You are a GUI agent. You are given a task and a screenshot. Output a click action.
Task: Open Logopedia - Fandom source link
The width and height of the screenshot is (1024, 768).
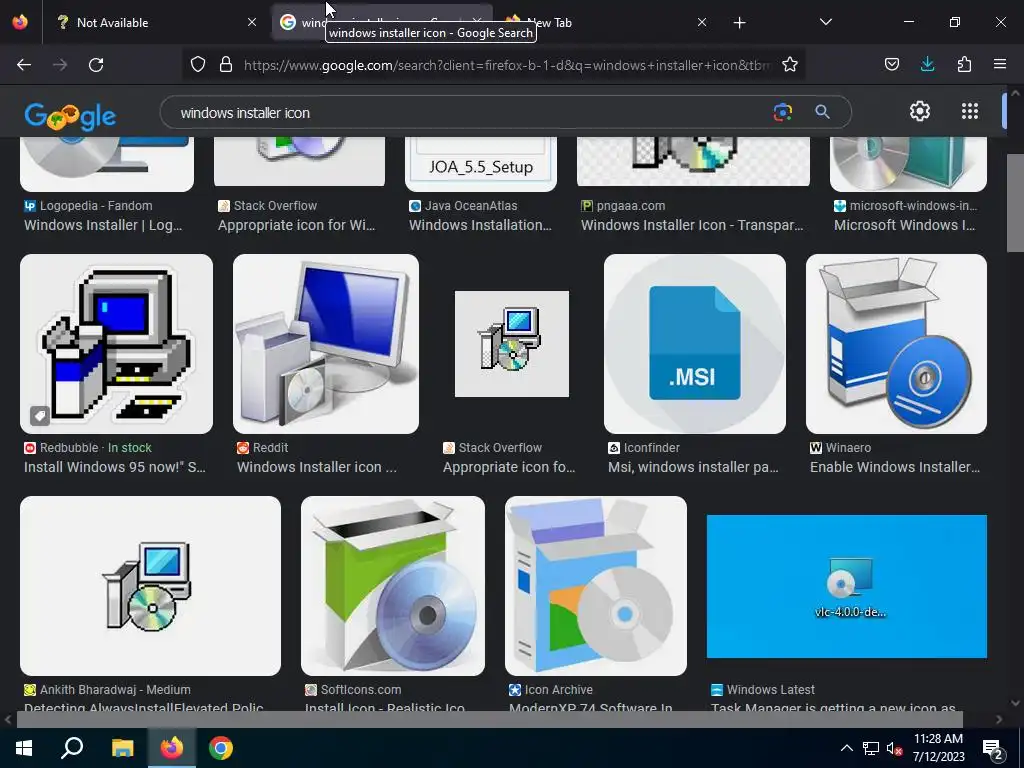pyautogui.click(x=95, y=206)
